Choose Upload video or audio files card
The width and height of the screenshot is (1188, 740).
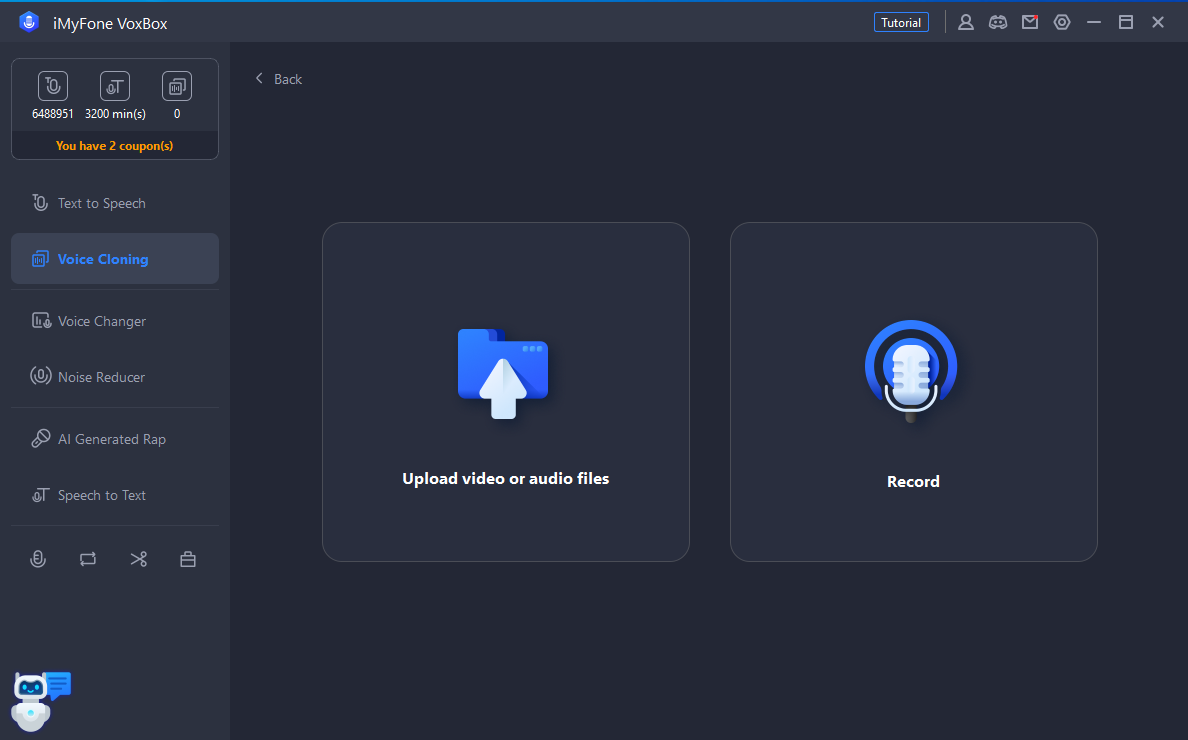click(505, 391)
